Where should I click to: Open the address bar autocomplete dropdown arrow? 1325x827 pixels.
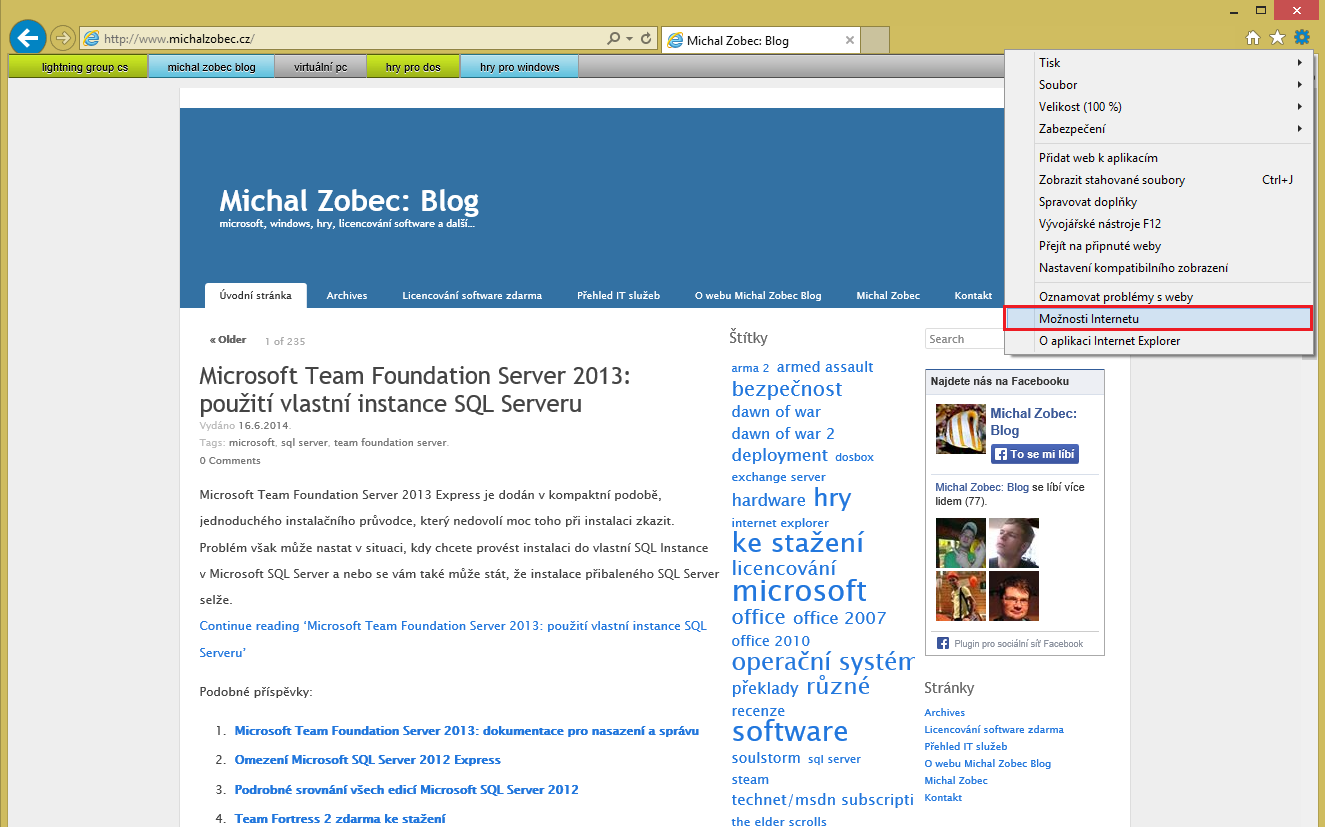tap(629, 39)
